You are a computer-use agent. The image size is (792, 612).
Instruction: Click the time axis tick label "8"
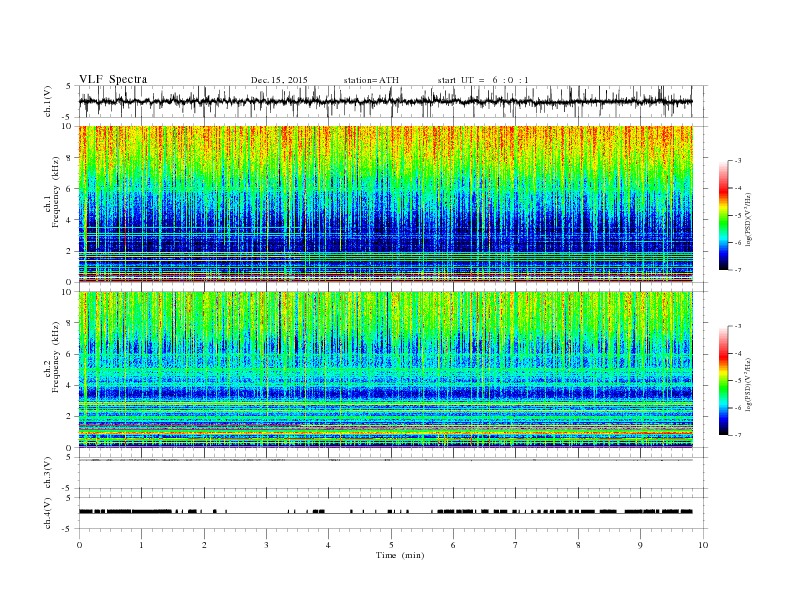(578, 545)
